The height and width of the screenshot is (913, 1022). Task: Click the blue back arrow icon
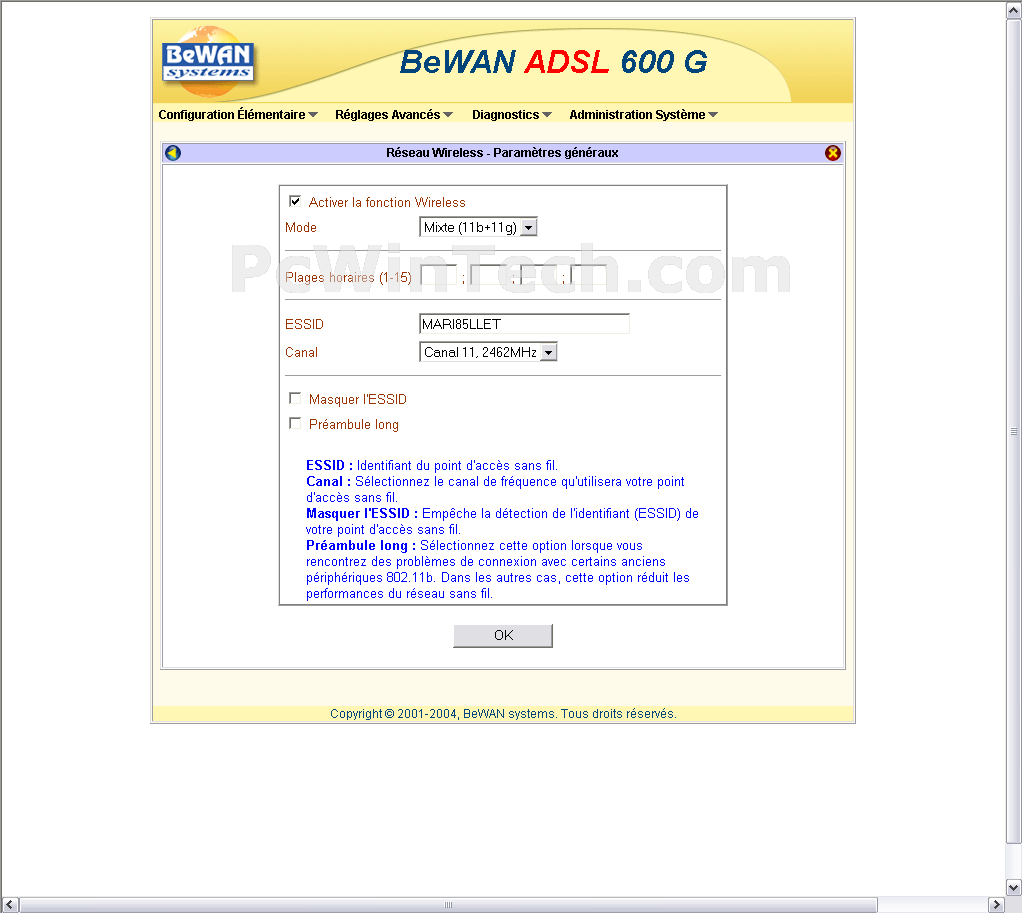click(173, 153)
